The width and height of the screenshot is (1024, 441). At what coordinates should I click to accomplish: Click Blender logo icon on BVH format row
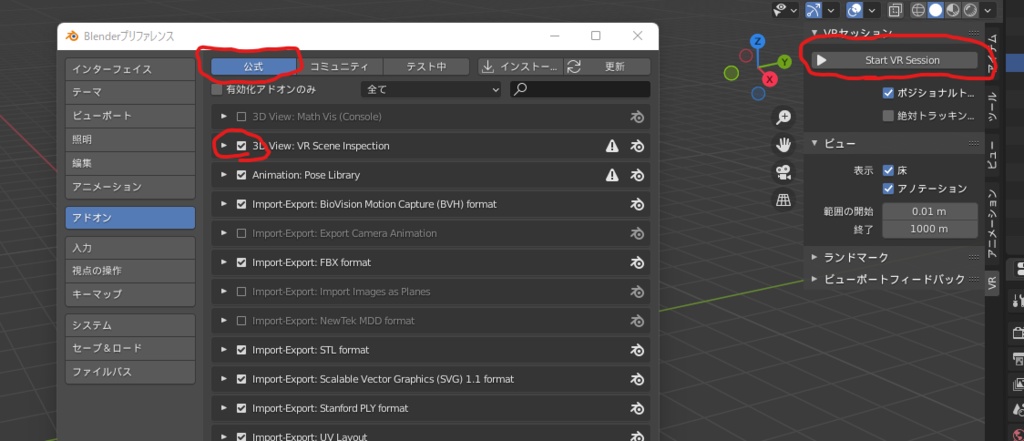click(x=637, y=204)
